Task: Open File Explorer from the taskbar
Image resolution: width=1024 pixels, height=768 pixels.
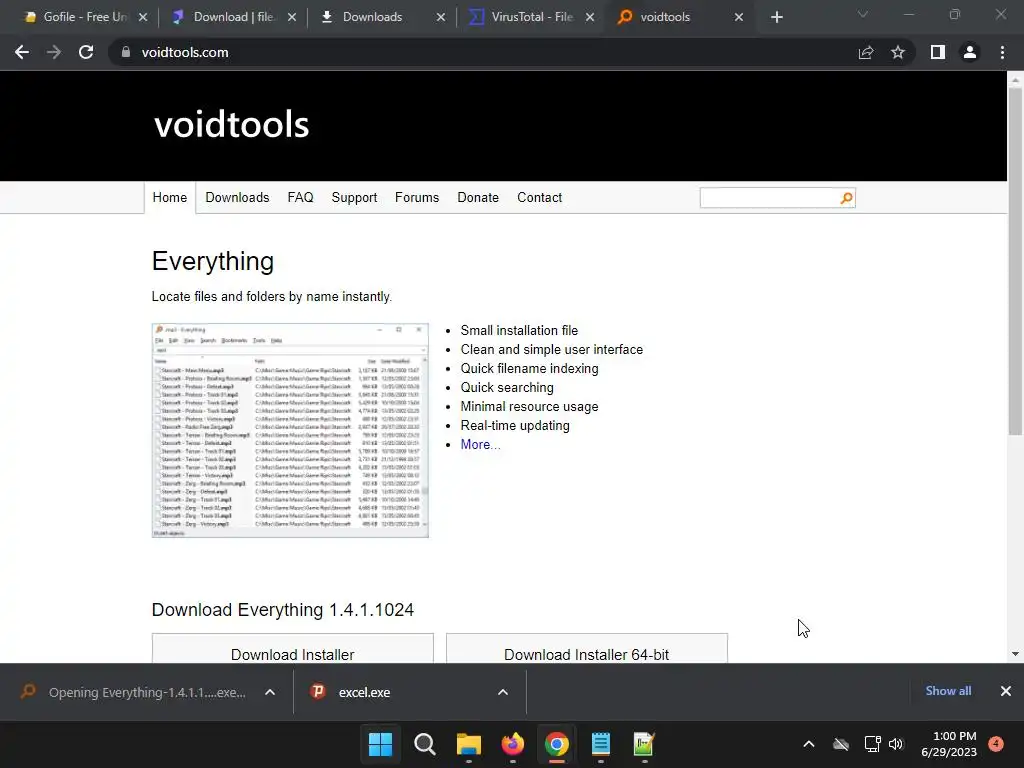Action: click(468, 744)
